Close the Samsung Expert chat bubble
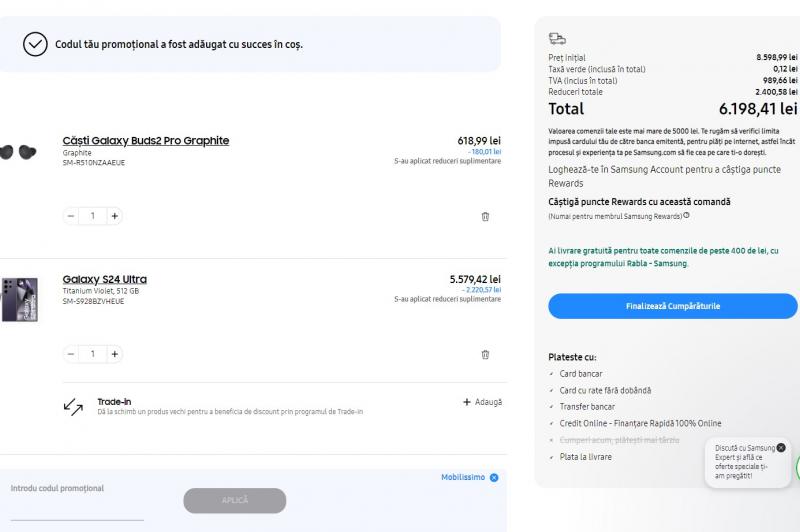 coord(781,447)
